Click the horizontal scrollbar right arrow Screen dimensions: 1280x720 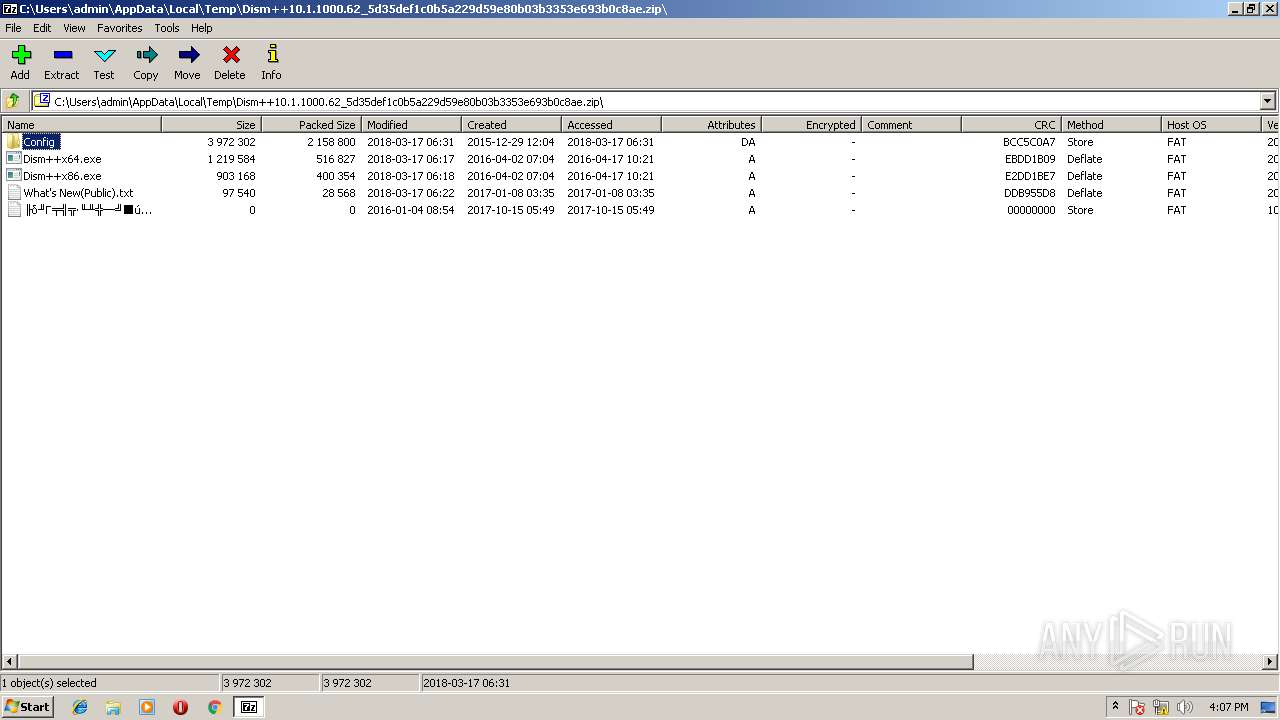click(x=1271, y=662)
